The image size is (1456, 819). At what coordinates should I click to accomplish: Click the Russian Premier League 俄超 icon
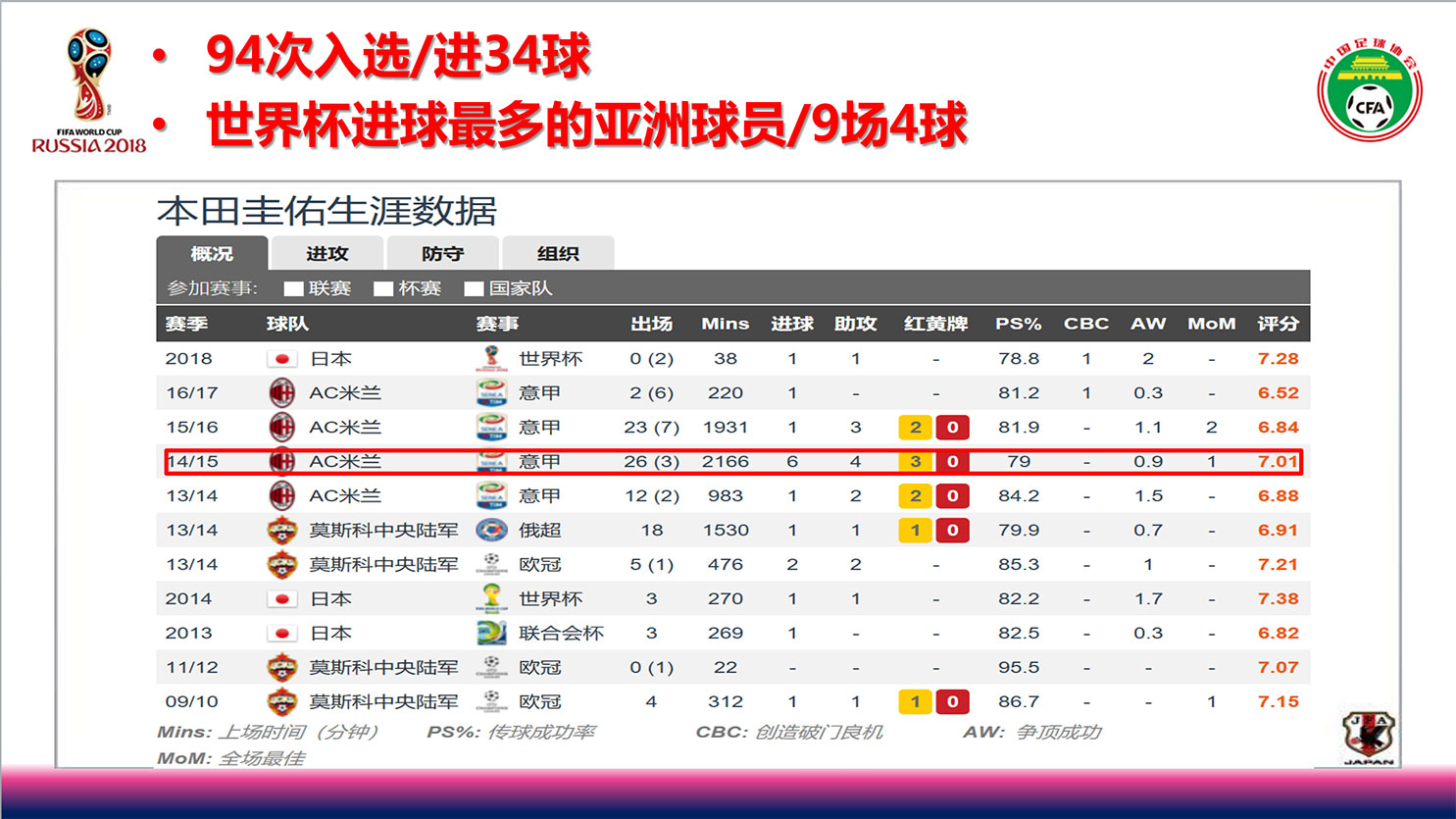491,531
